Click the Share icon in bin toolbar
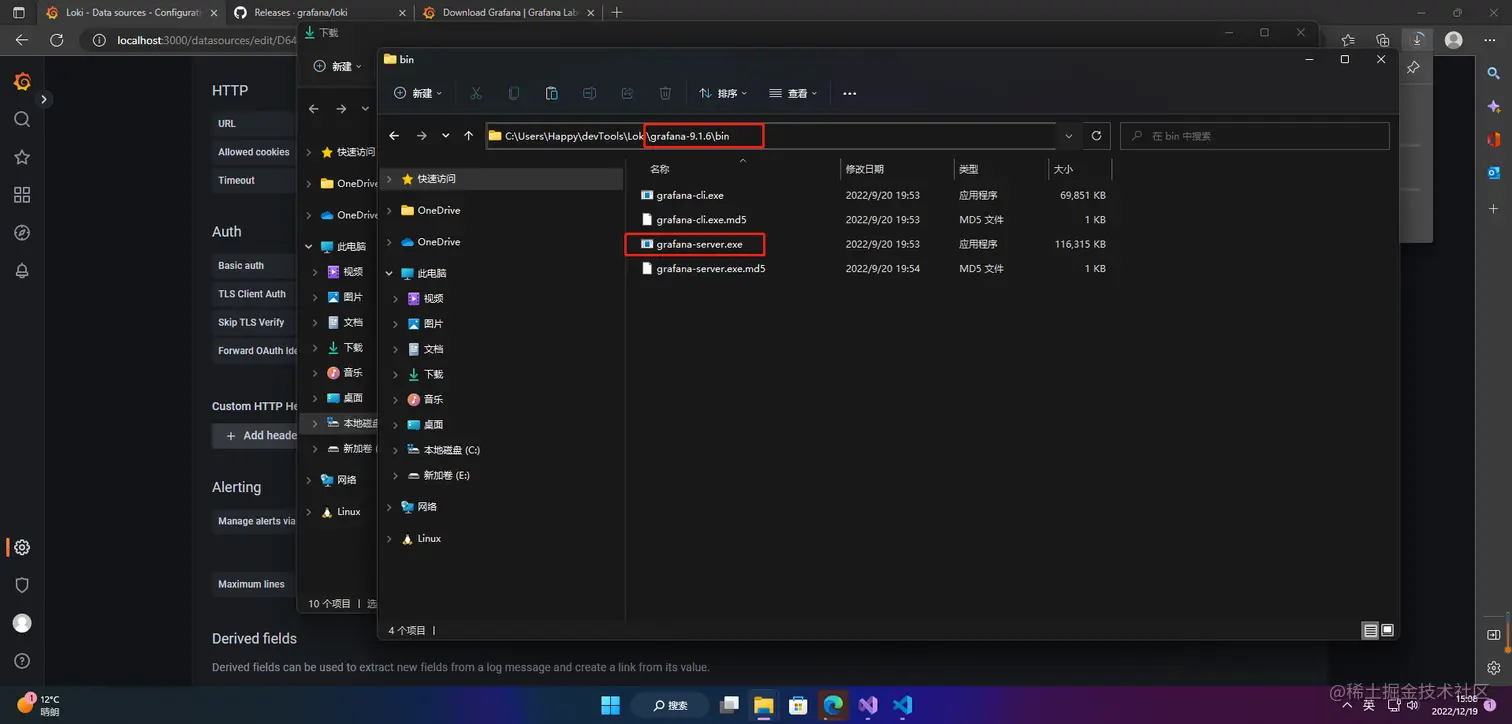 point(627,93)
